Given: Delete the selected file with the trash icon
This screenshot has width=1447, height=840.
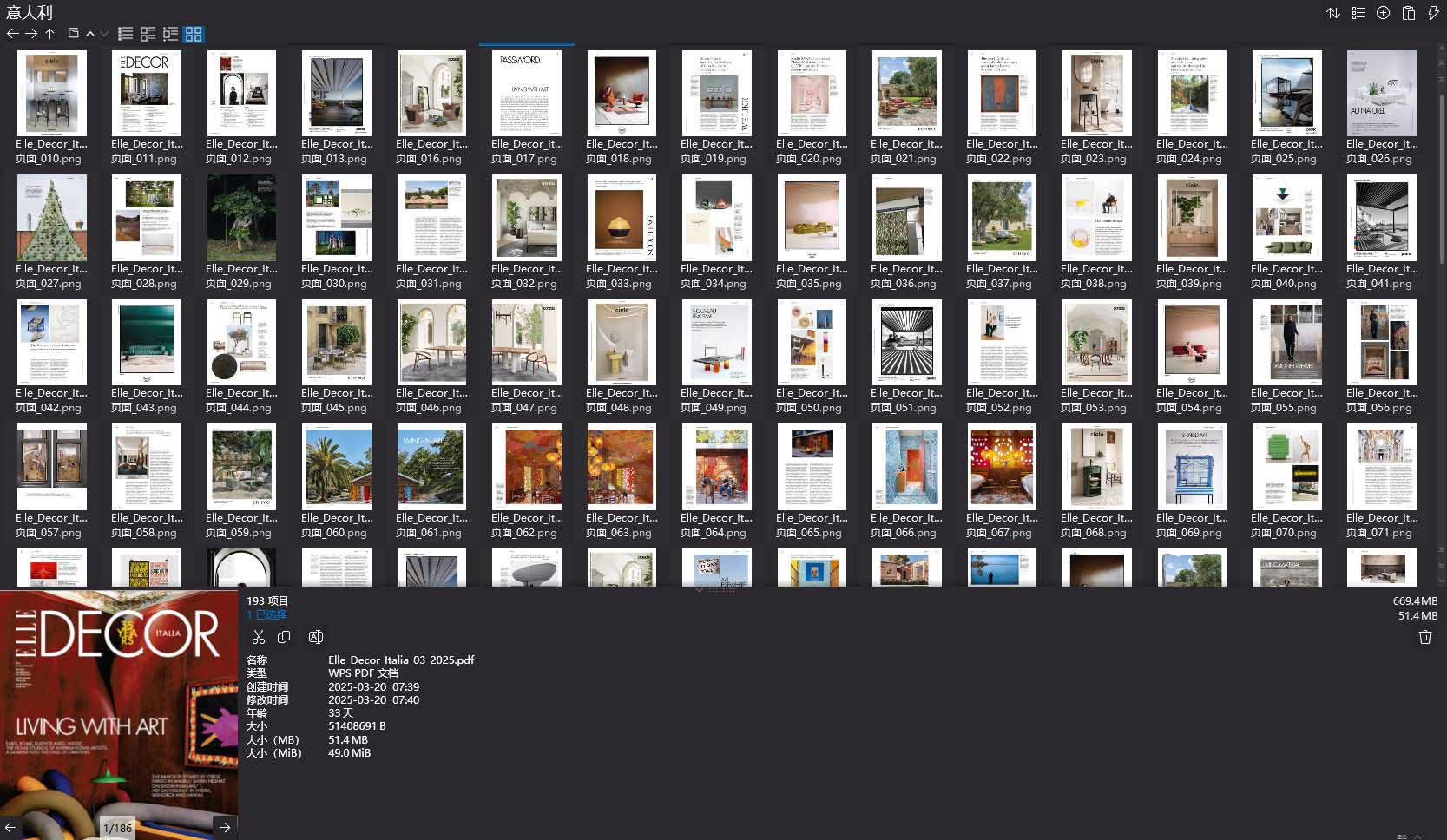Looking at the screenshot, I should click(1424, 637).
